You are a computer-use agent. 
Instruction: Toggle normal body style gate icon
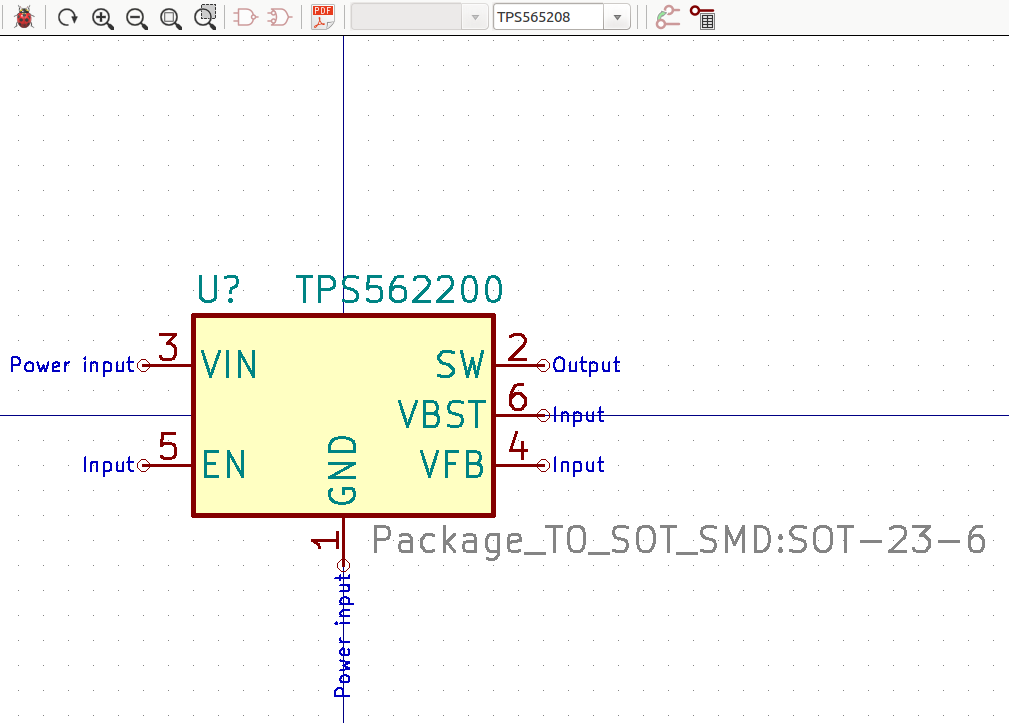coord(245,17)
